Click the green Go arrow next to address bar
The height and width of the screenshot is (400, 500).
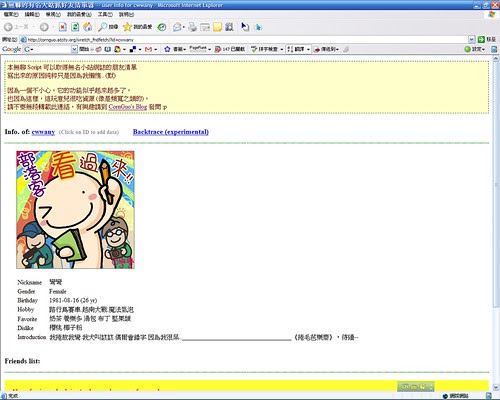click(x=481, y=39)
